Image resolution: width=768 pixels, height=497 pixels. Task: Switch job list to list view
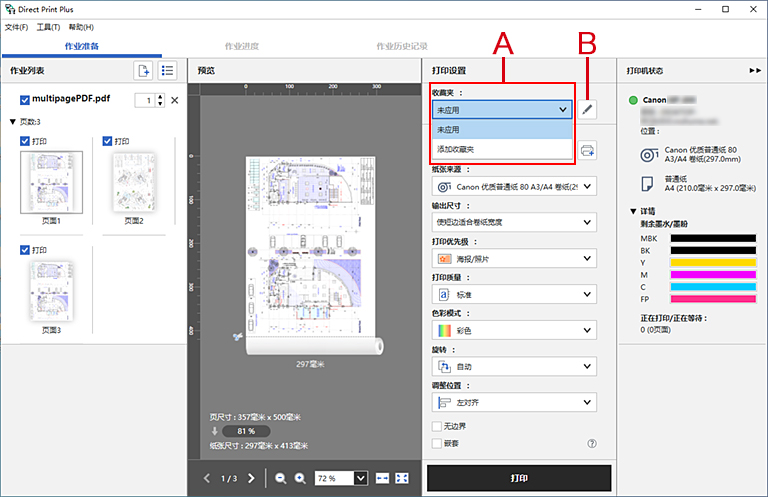[x=167, y=71]
